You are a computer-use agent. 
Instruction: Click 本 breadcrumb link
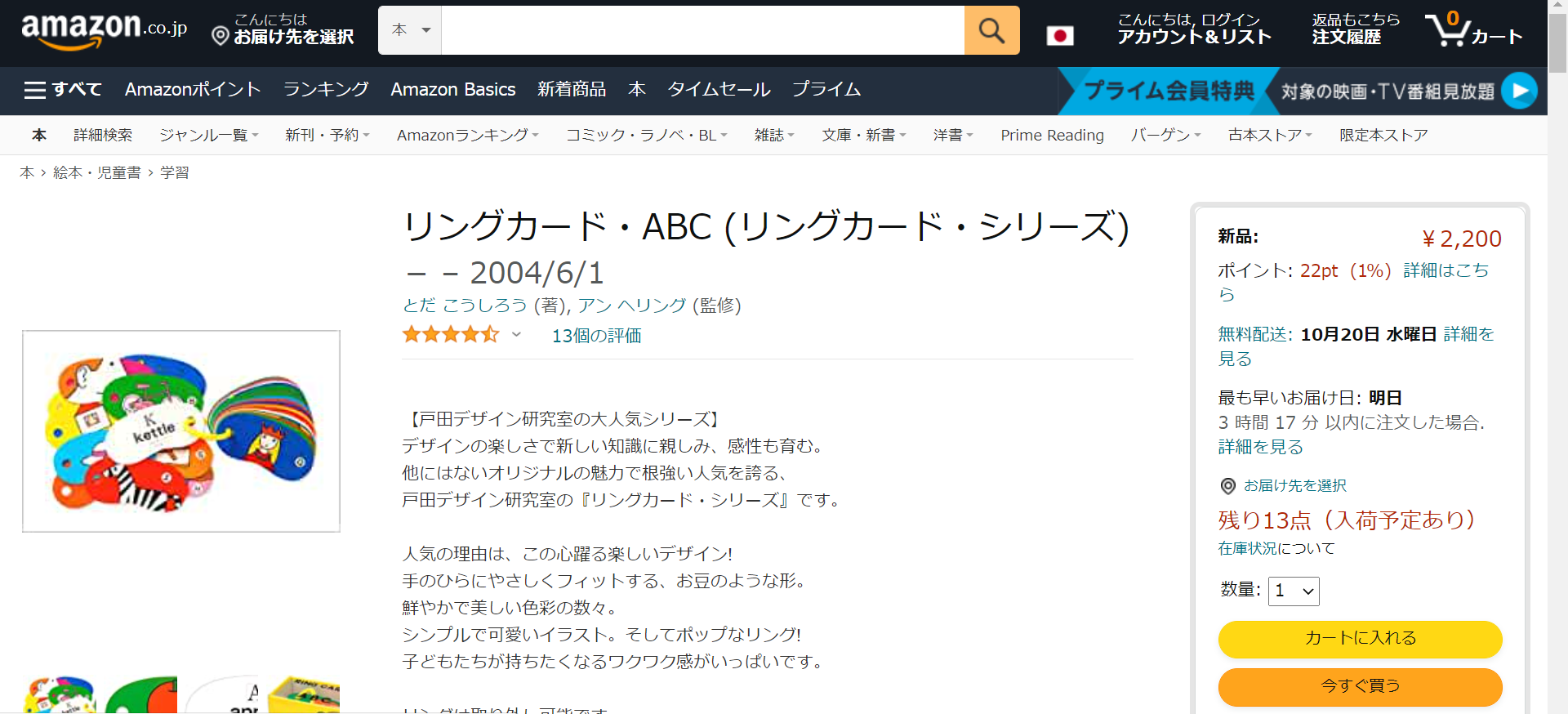tap(27, 172)
